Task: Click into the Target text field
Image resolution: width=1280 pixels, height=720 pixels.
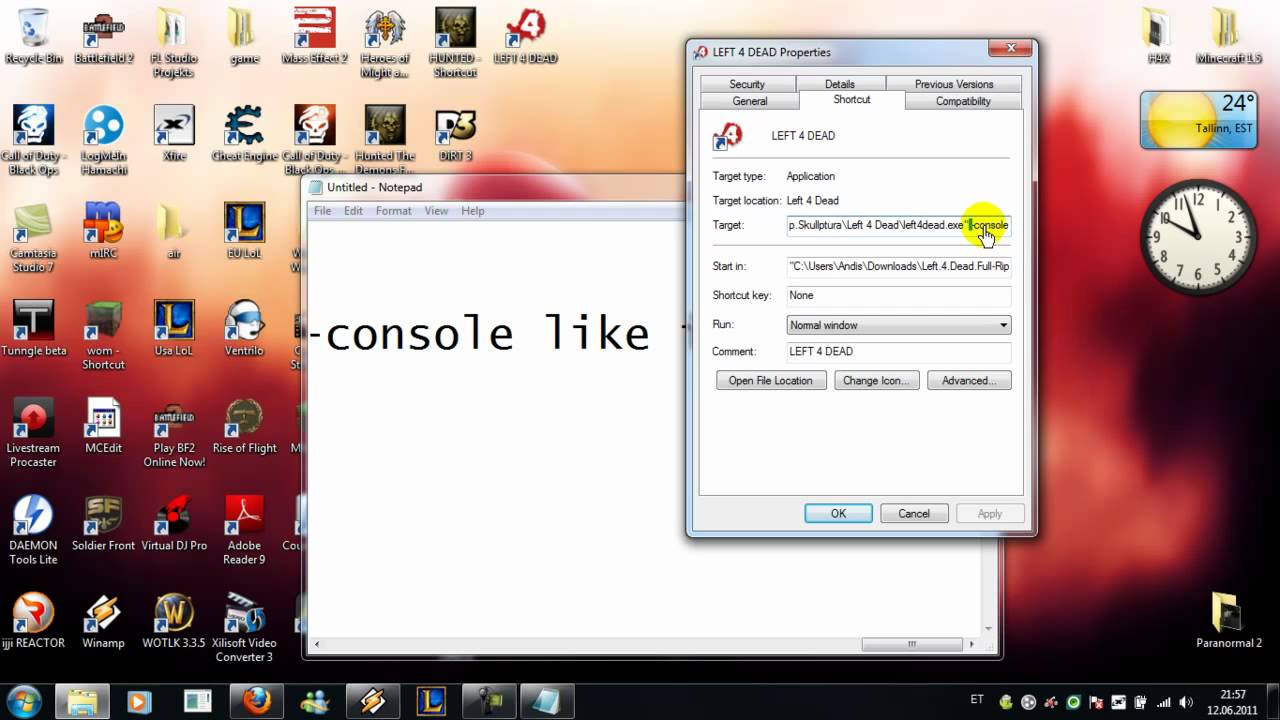Action: tap(899, 225)
